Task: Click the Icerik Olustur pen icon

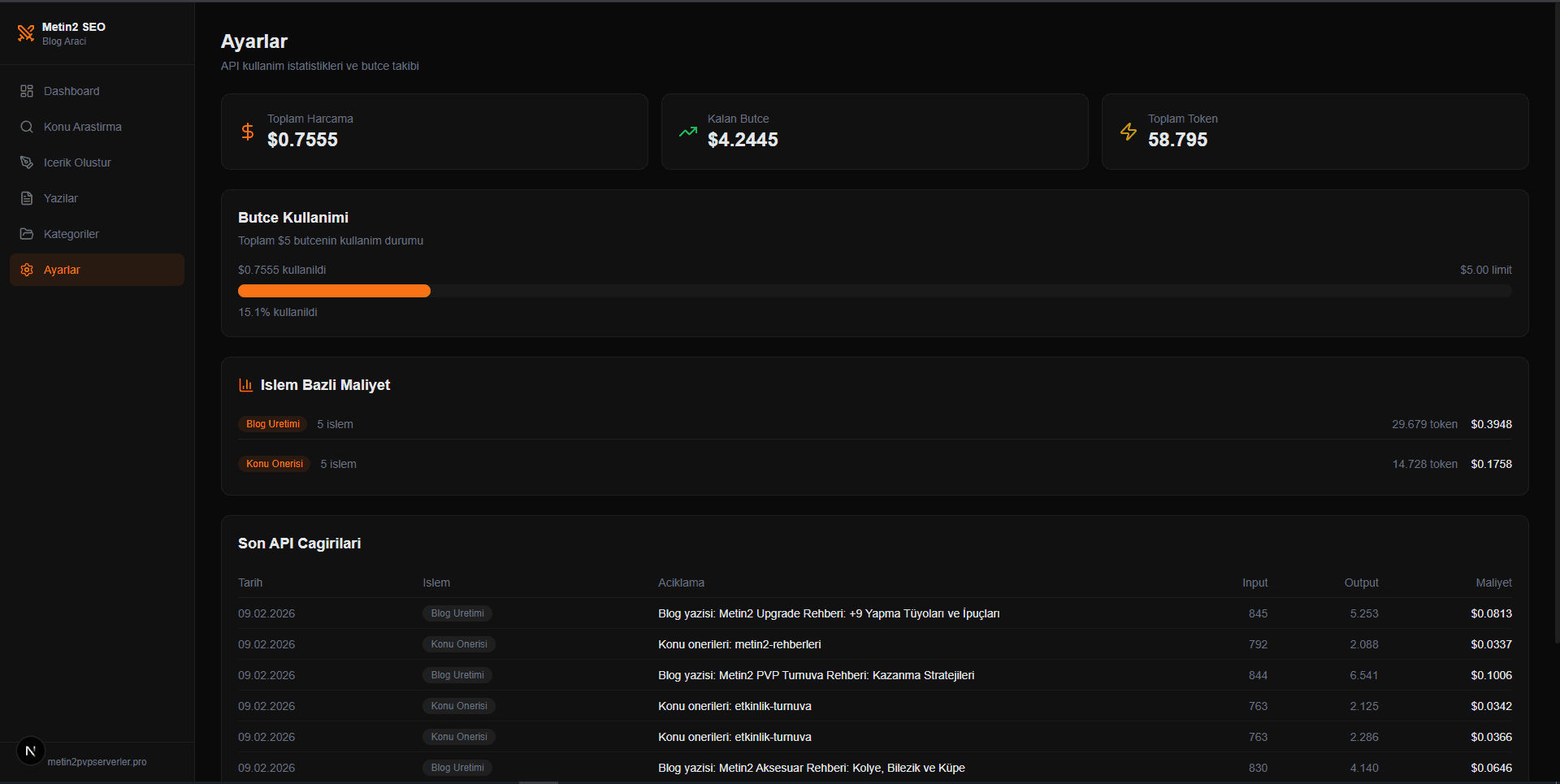Action: [27, 162]
